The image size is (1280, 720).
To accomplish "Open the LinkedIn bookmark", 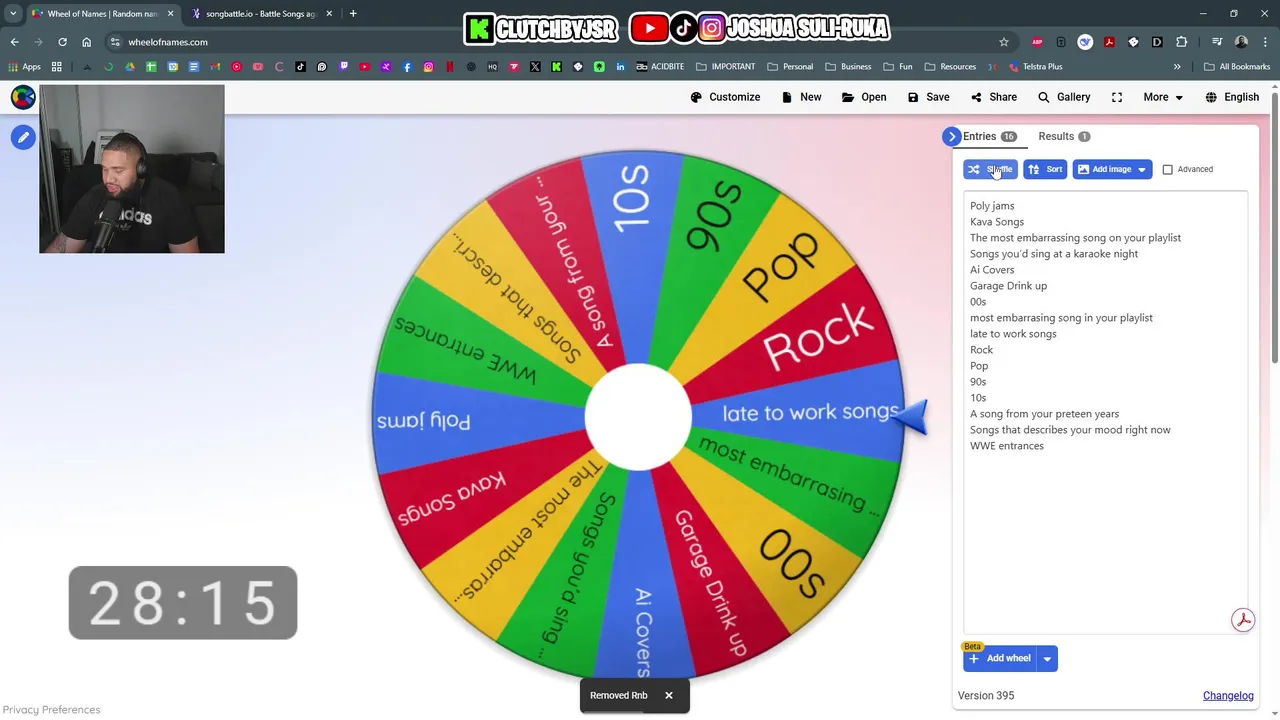I will (620, 67).
